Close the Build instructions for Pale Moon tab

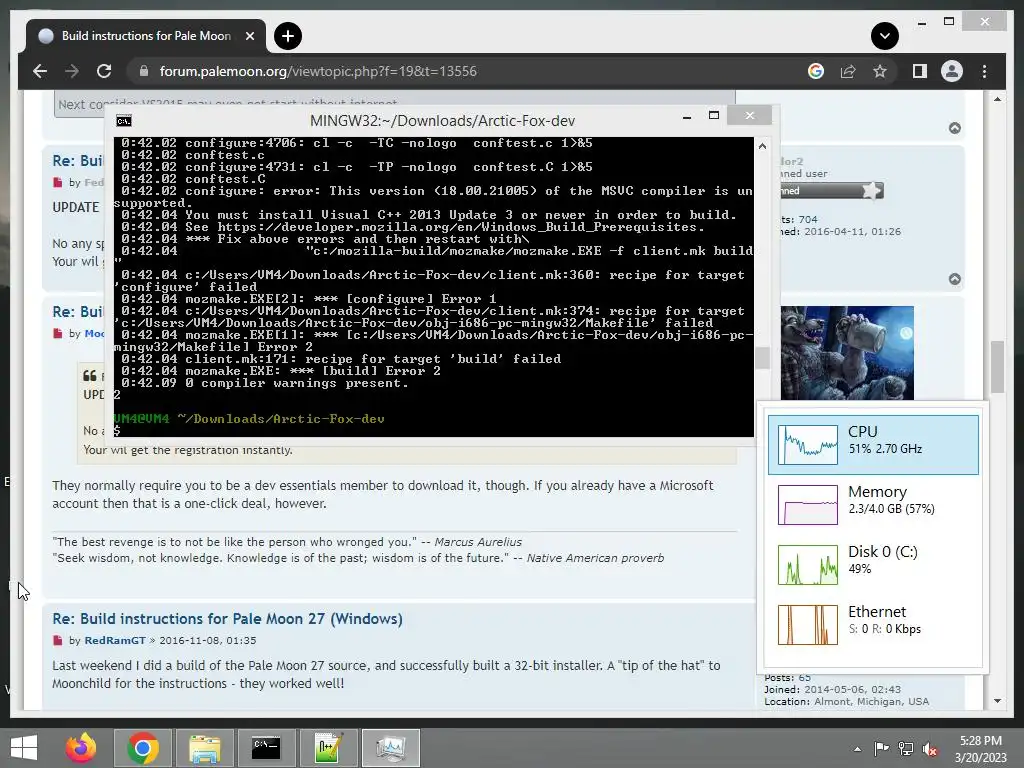click(249, 36)
